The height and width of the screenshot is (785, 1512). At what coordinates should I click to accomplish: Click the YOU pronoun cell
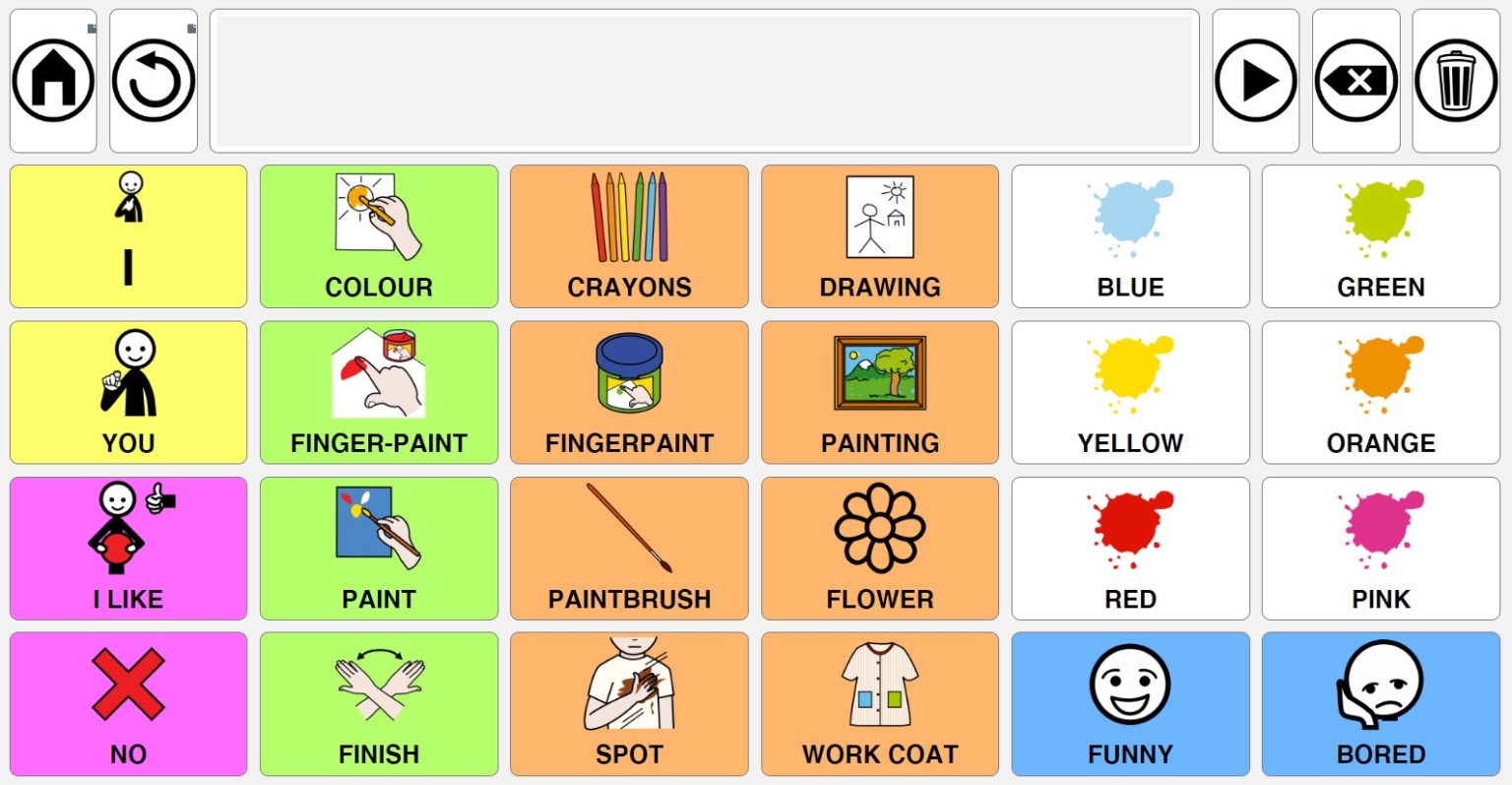(x=127, y=392)
